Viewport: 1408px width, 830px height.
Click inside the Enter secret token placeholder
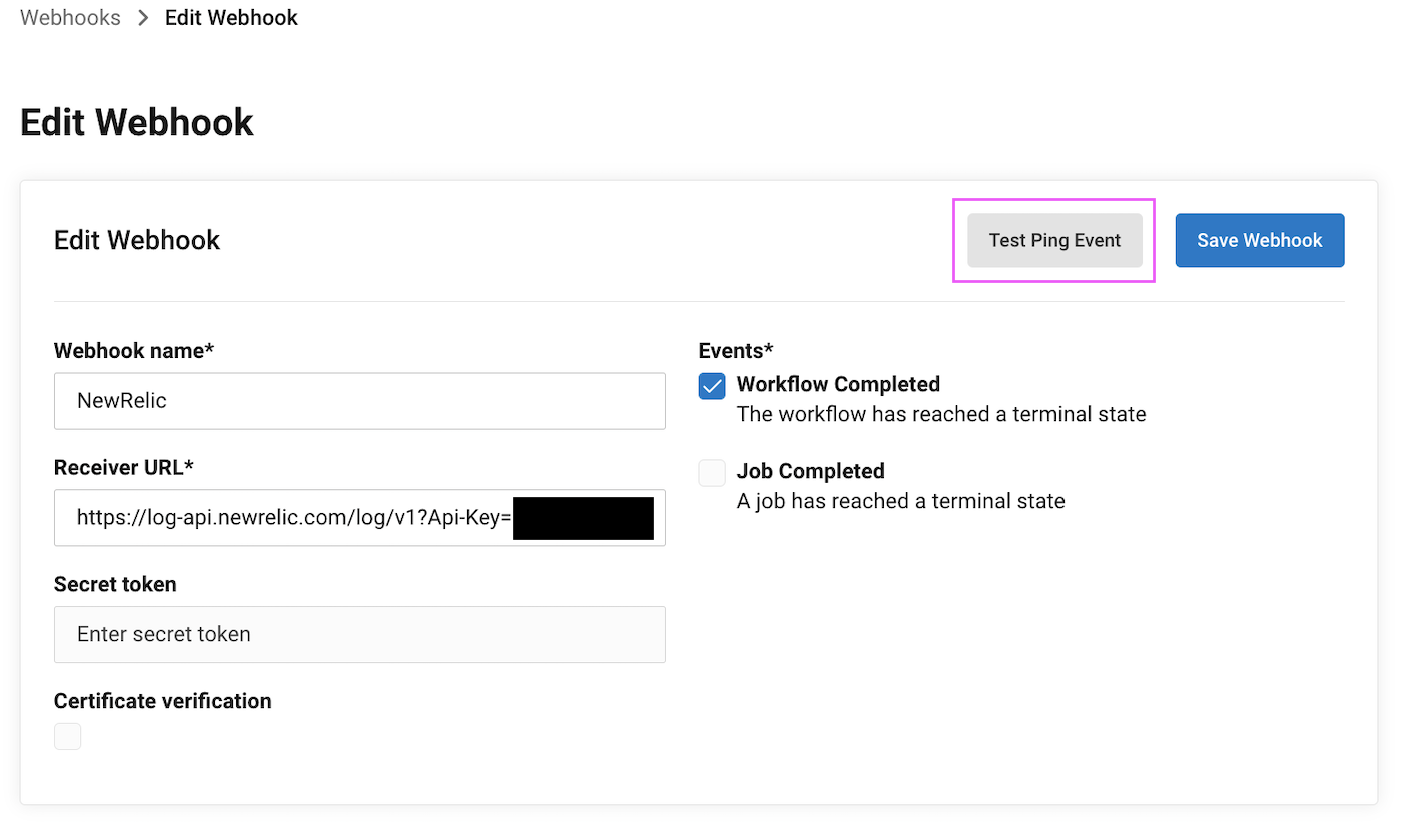[360, 634]
